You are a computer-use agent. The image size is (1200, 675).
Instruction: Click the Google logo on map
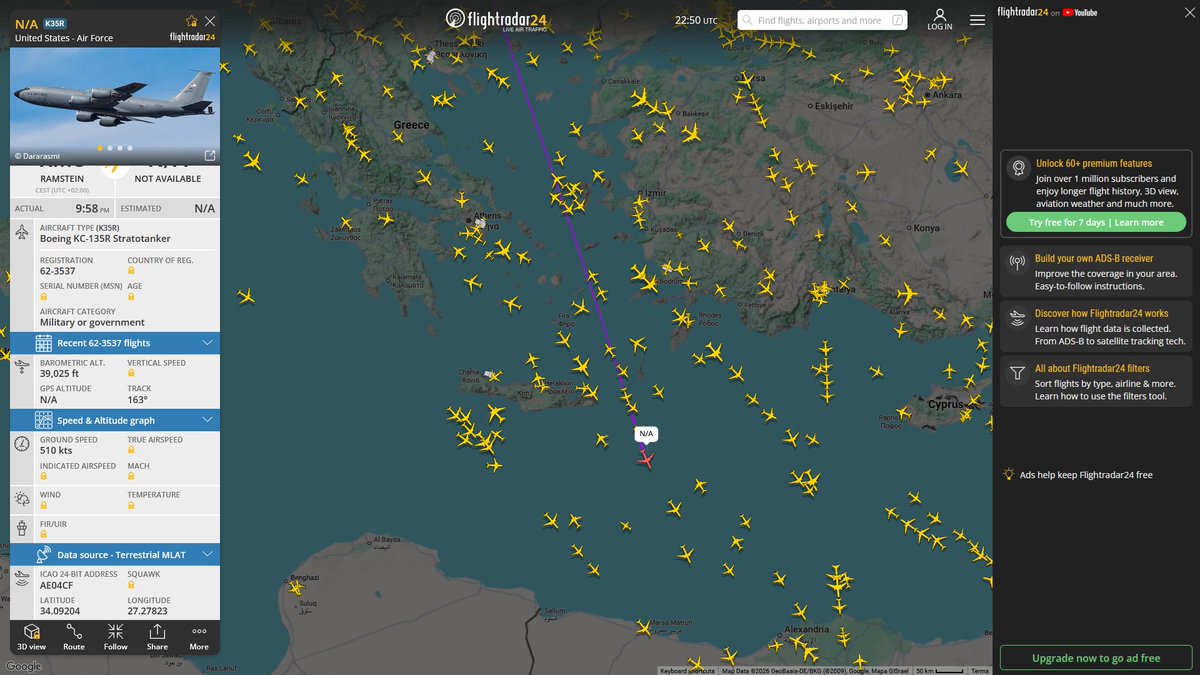23,666
